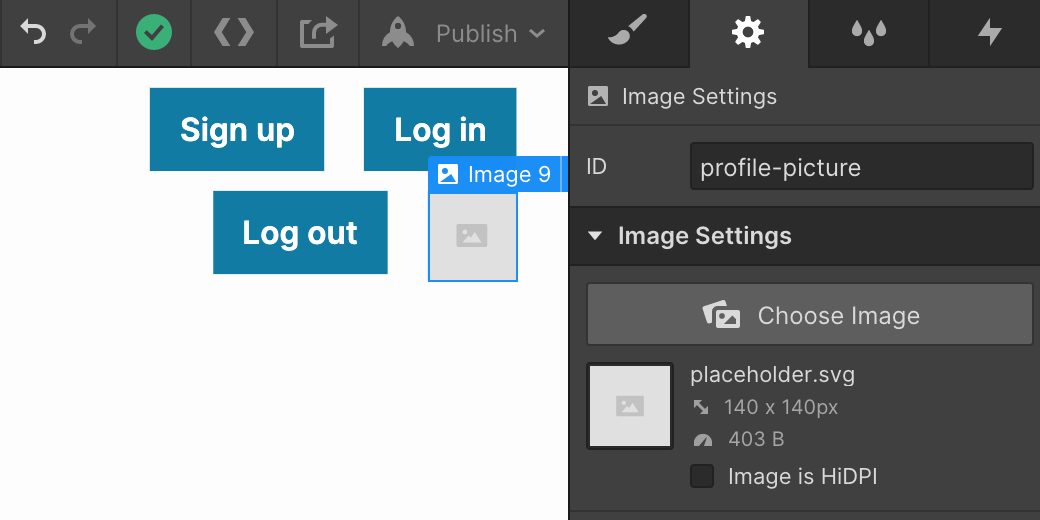Check the green status checkmark icon
Viewport: 1040px width, 520px height.
(154, 32)
